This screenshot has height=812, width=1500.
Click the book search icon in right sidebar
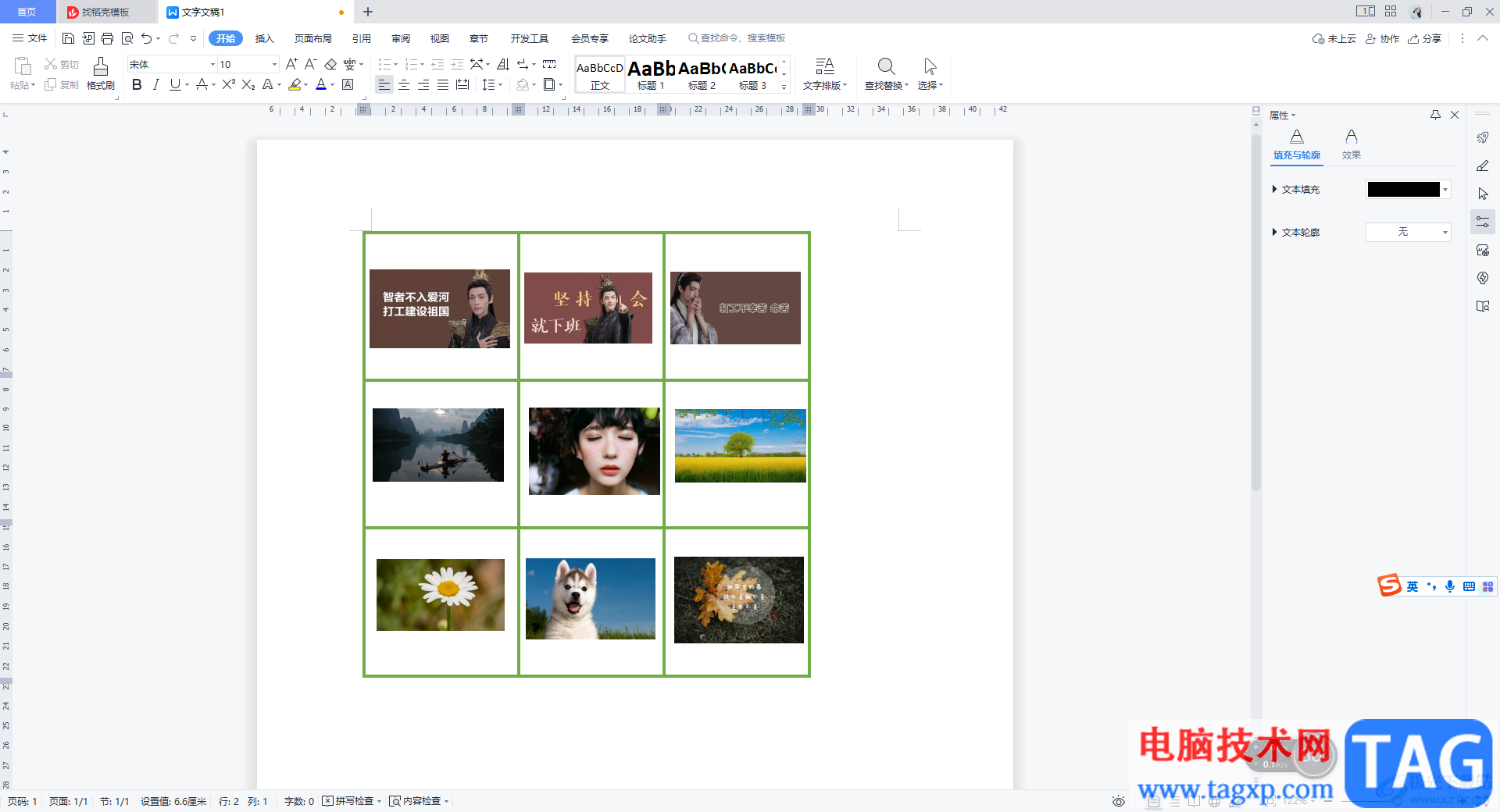1483,306
